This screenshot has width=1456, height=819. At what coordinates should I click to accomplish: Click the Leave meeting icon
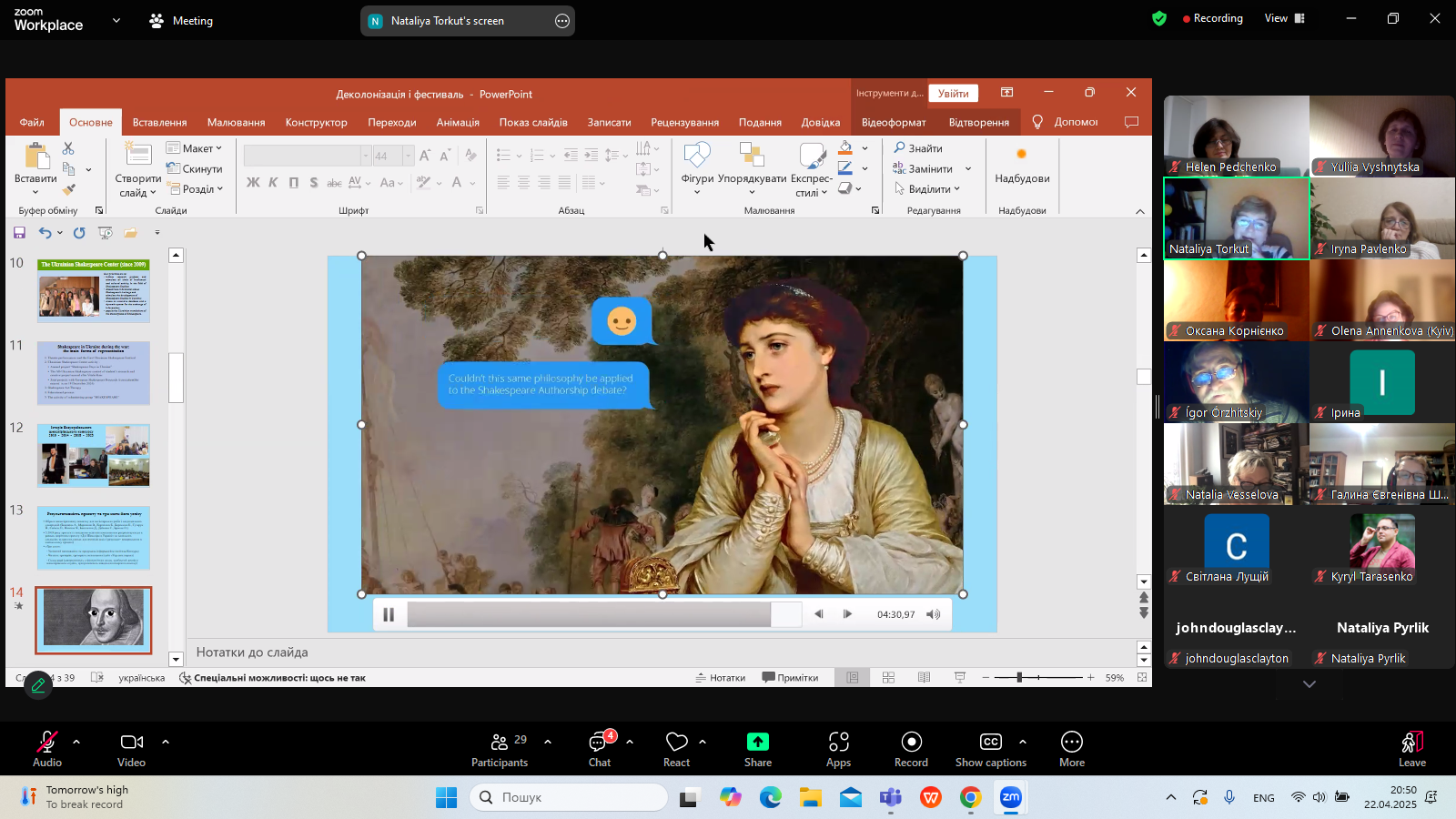[x=1411, y=742]
